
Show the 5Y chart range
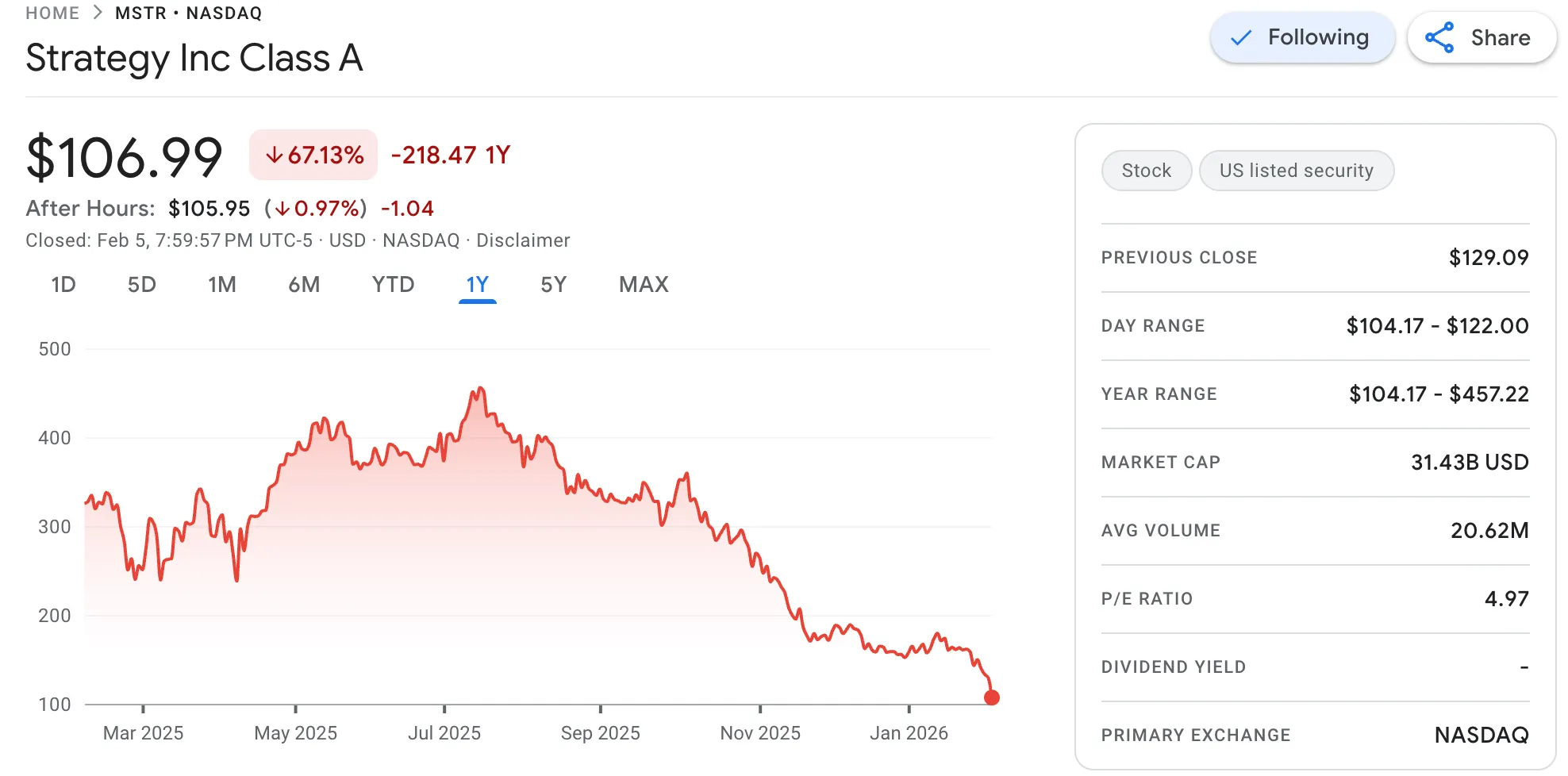point(553,285)
